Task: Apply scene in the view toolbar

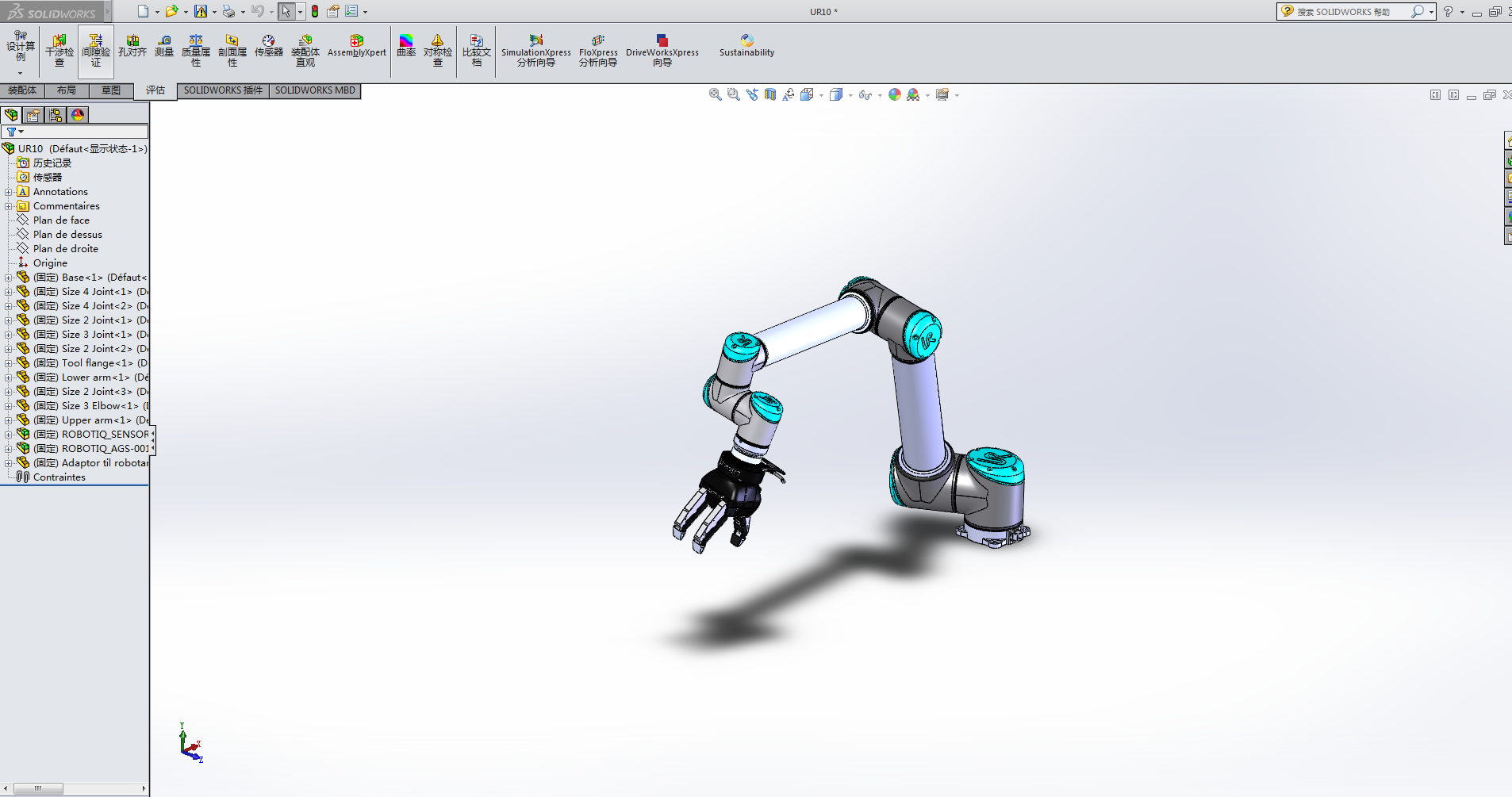Action: [913, 94]
